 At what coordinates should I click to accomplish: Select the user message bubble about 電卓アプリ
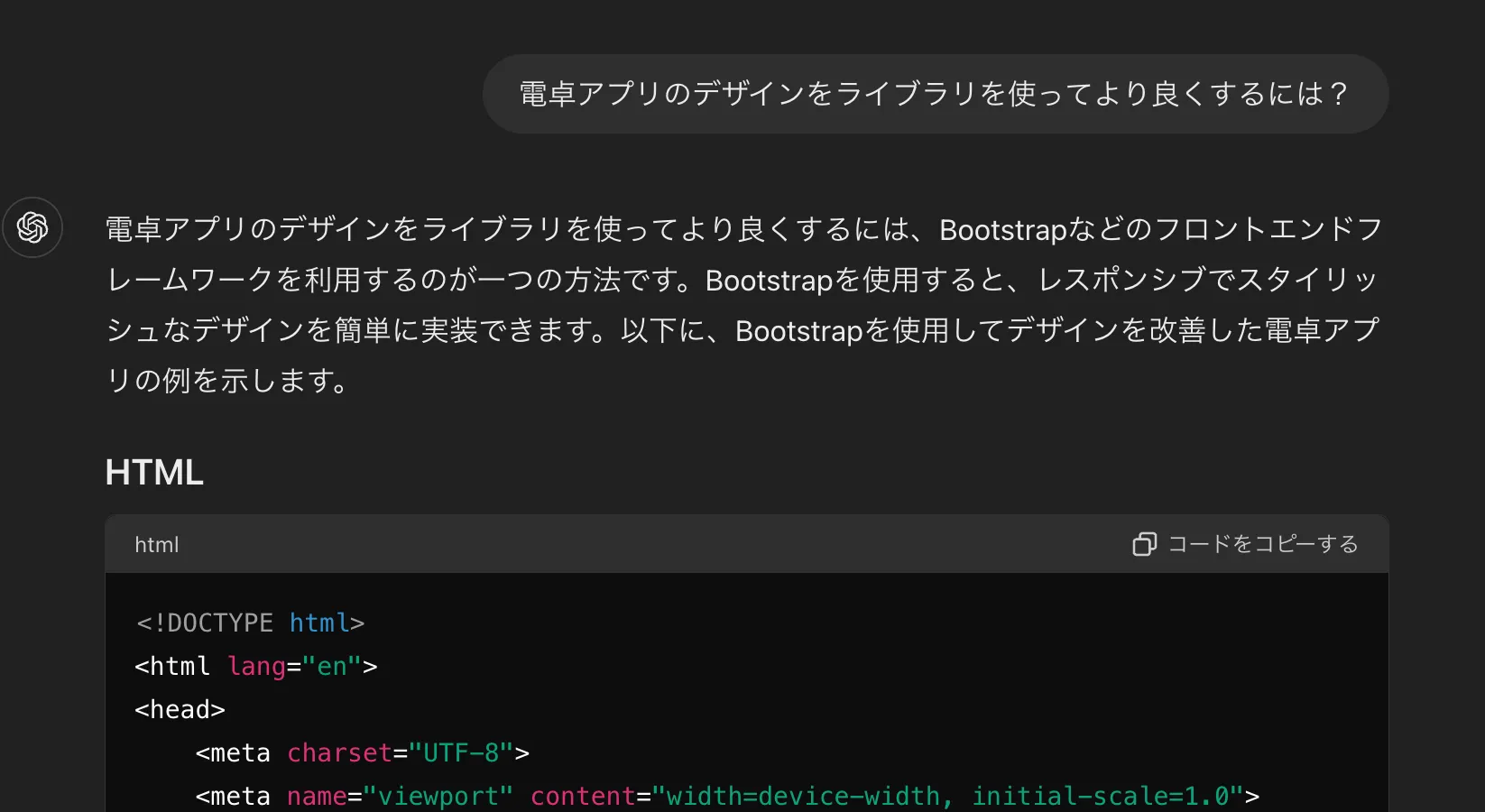(x=936, y=94)
